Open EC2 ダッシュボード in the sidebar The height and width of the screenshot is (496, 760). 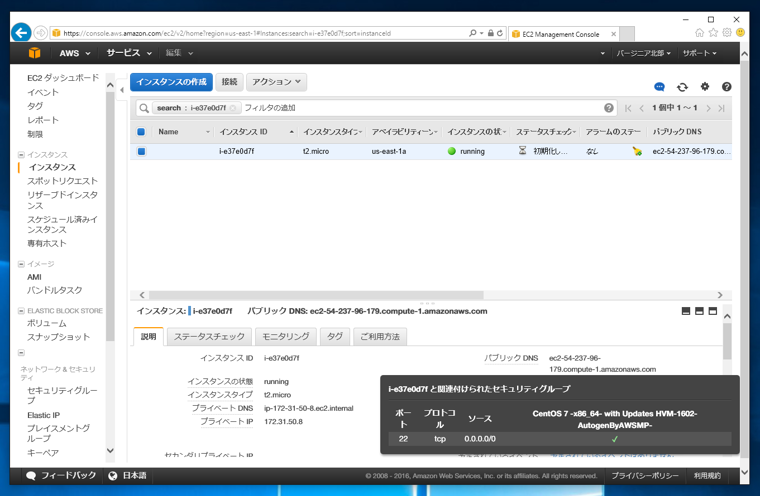tap(63, 78)
